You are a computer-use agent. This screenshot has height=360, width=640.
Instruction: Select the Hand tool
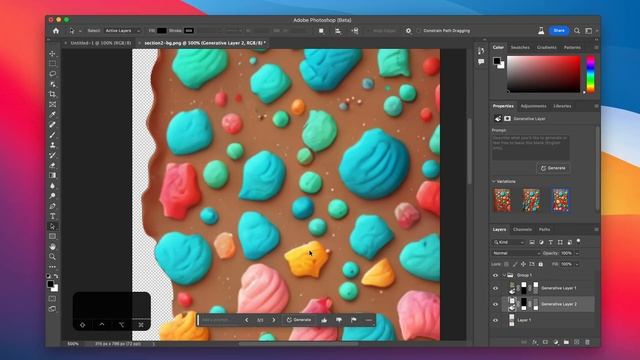tap(53, 247)
